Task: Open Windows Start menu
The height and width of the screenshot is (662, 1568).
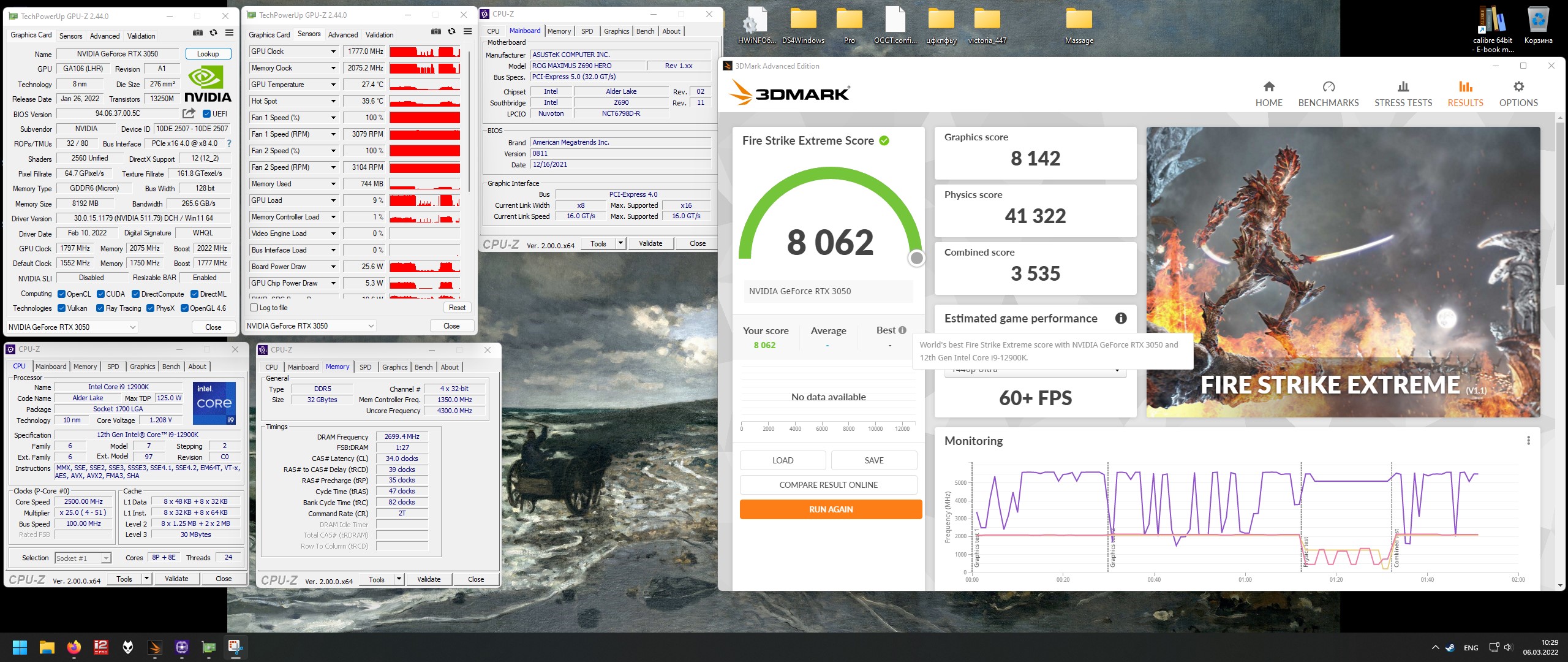Action: click(20, 647)
